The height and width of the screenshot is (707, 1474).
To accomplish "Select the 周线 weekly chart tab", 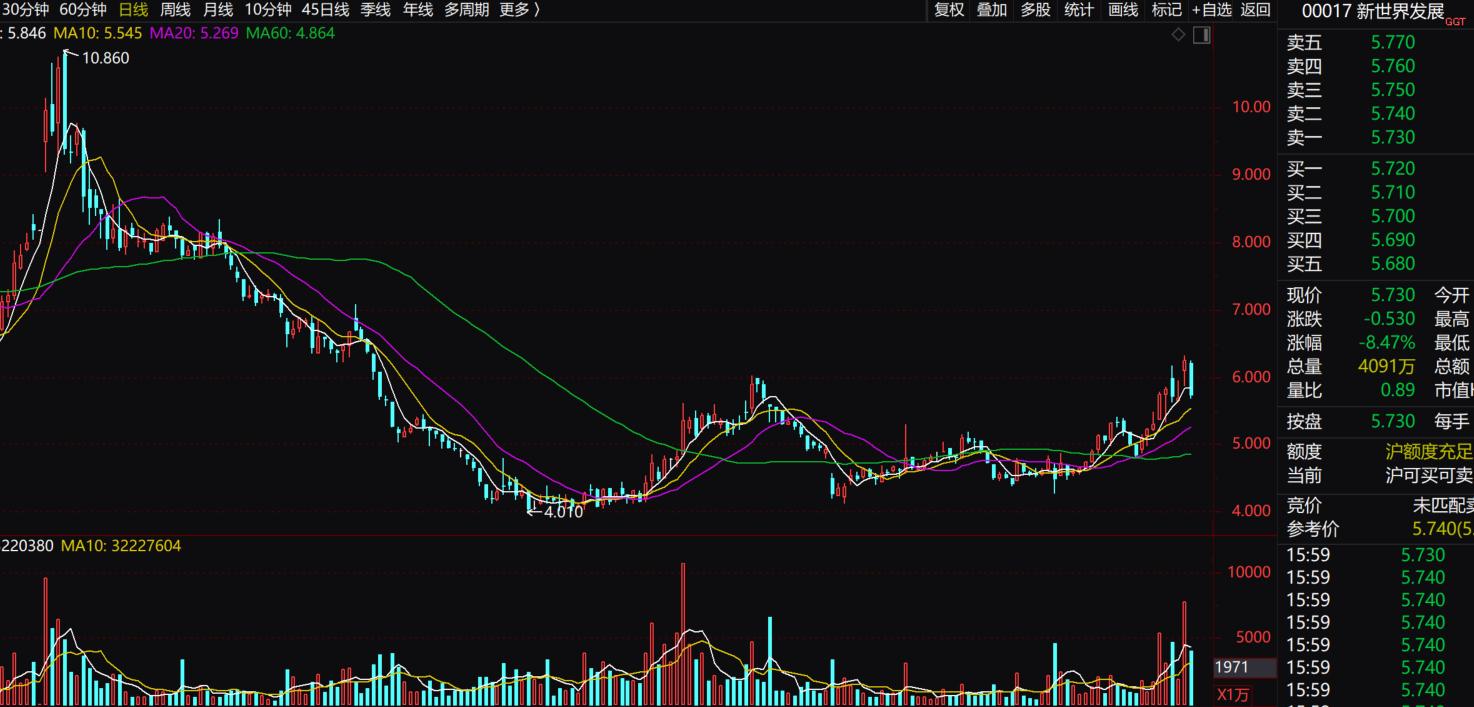I will (x=175, y=10).
